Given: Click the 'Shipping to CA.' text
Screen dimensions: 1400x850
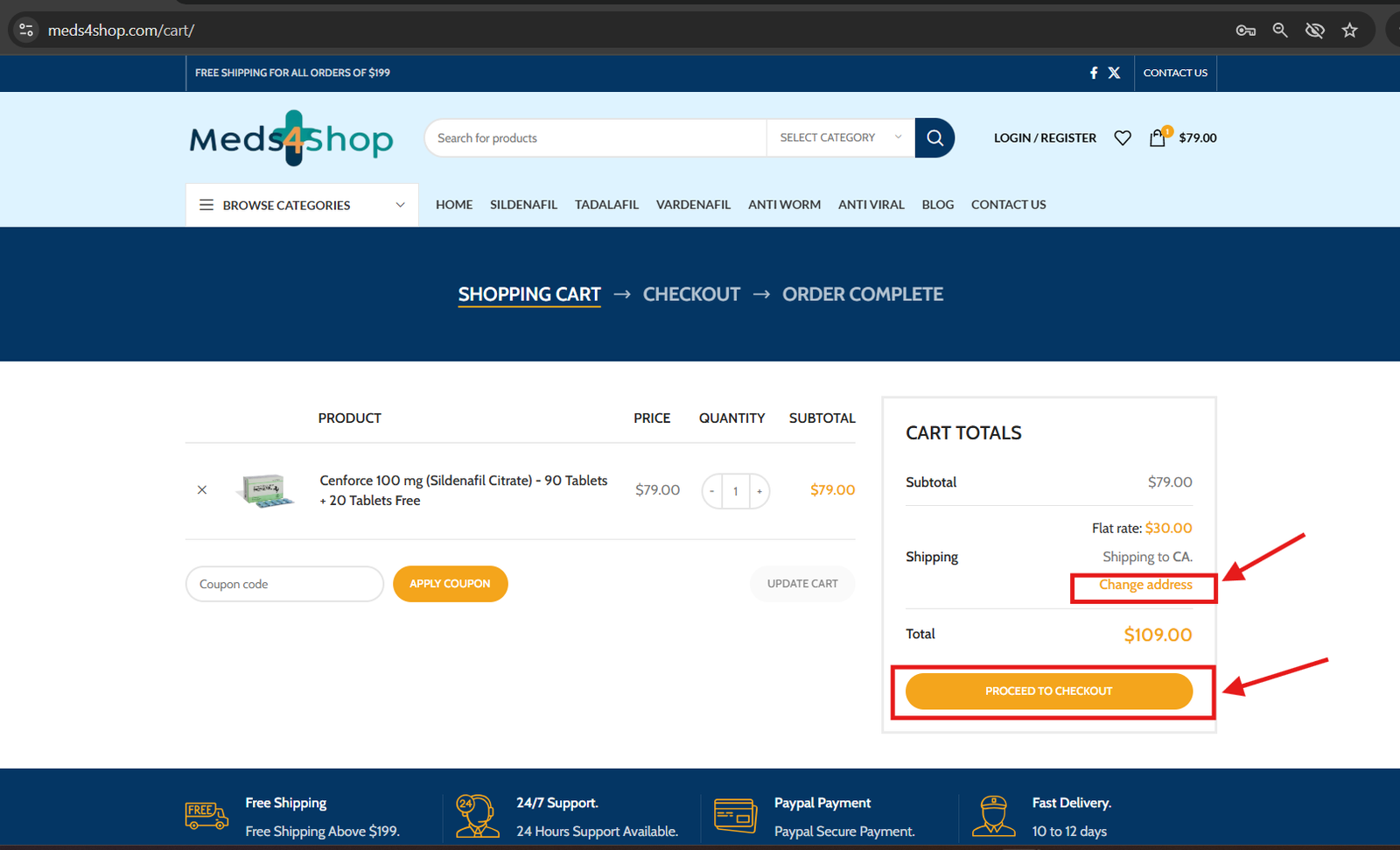Looking at the screenshot, I should coord(1147,557).
